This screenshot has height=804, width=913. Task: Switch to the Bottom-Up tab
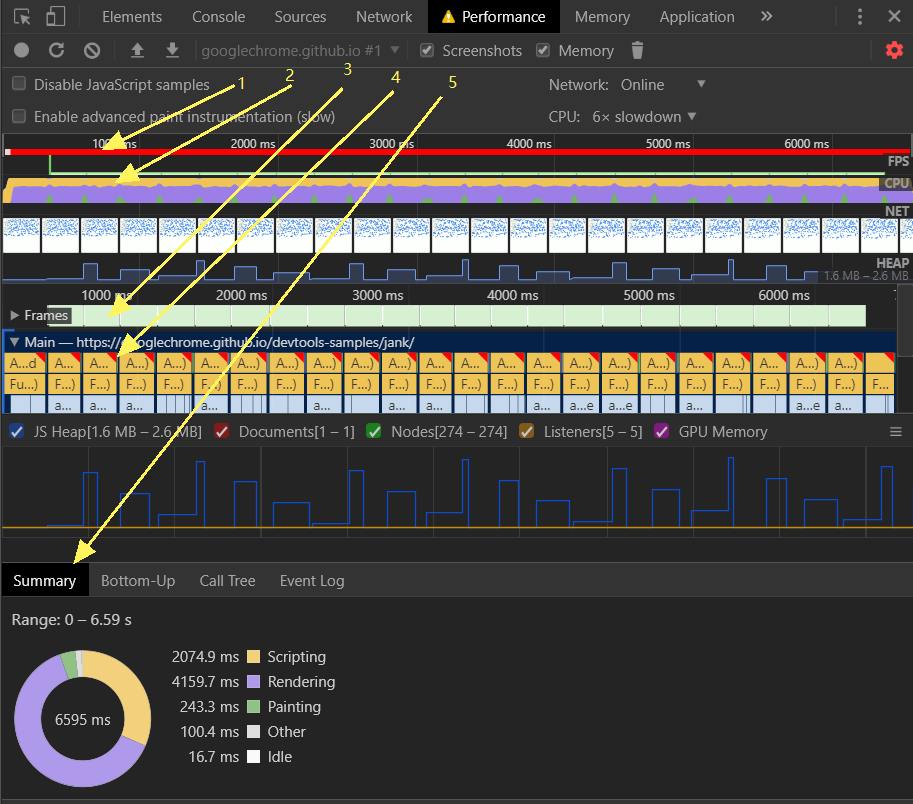click(x=138, y=581)
